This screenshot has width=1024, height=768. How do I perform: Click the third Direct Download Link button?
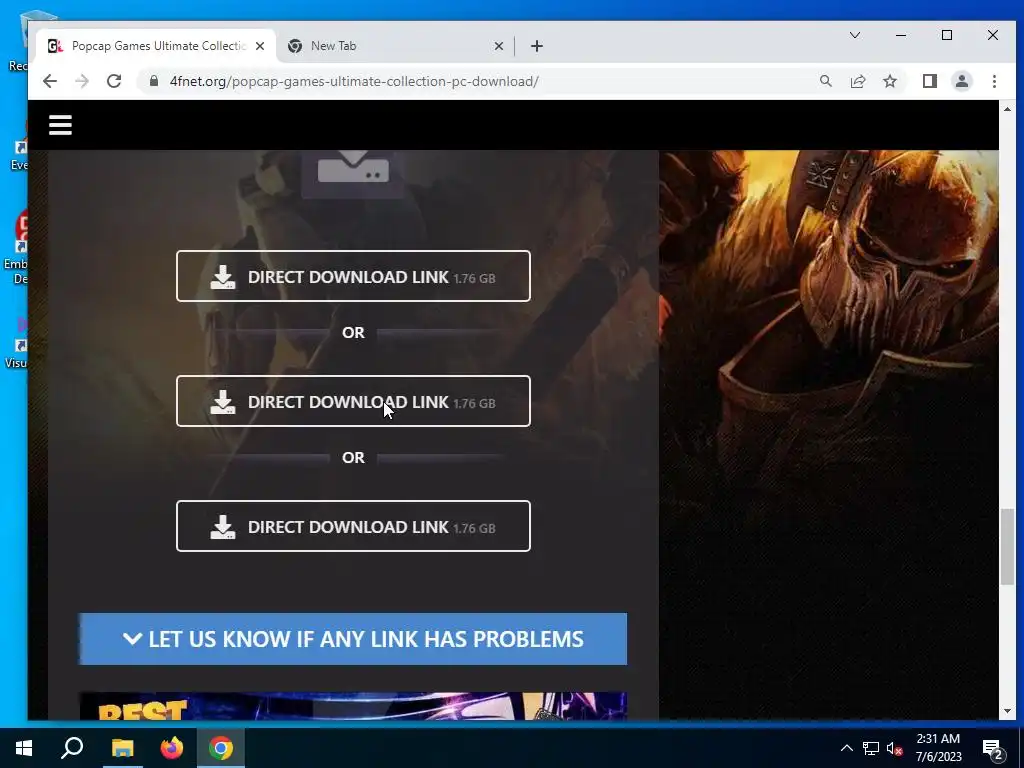click(353, 526)
